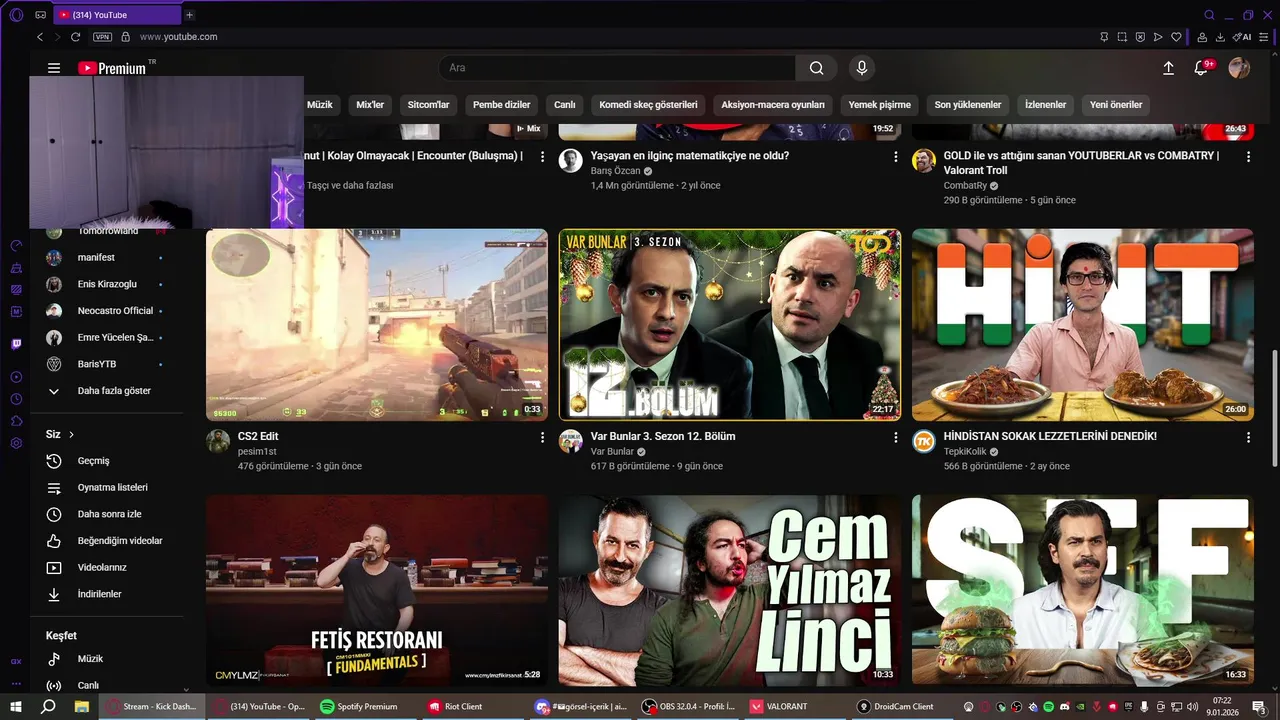Select the Yemek pişirme chip
This screenshot has width=1280, height=720.
coord(880,105)
